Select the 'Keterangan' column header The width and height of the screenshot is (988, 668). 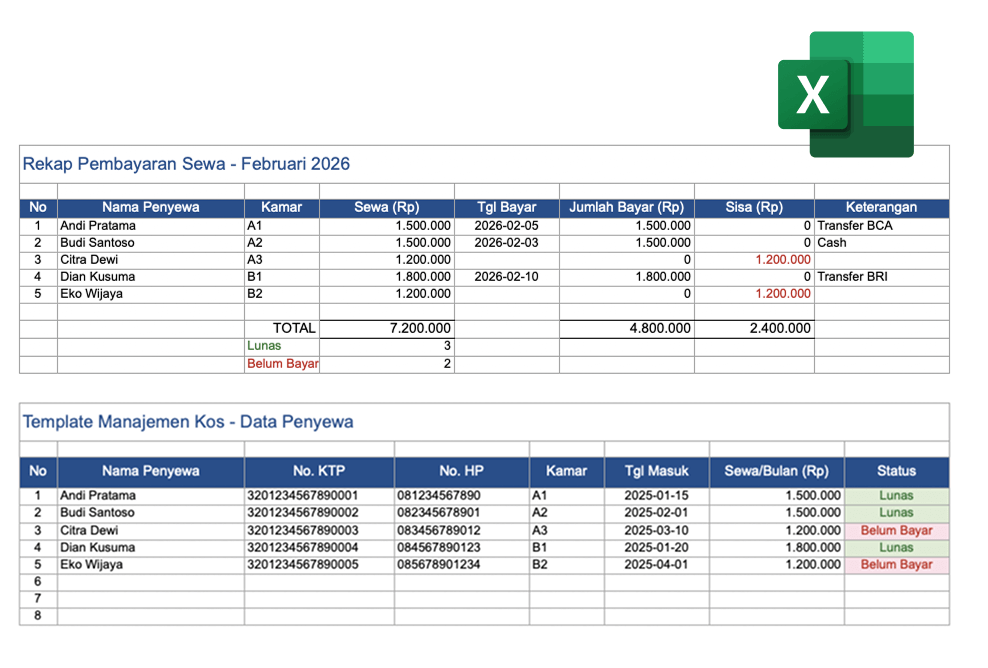[x=880, y=207]
